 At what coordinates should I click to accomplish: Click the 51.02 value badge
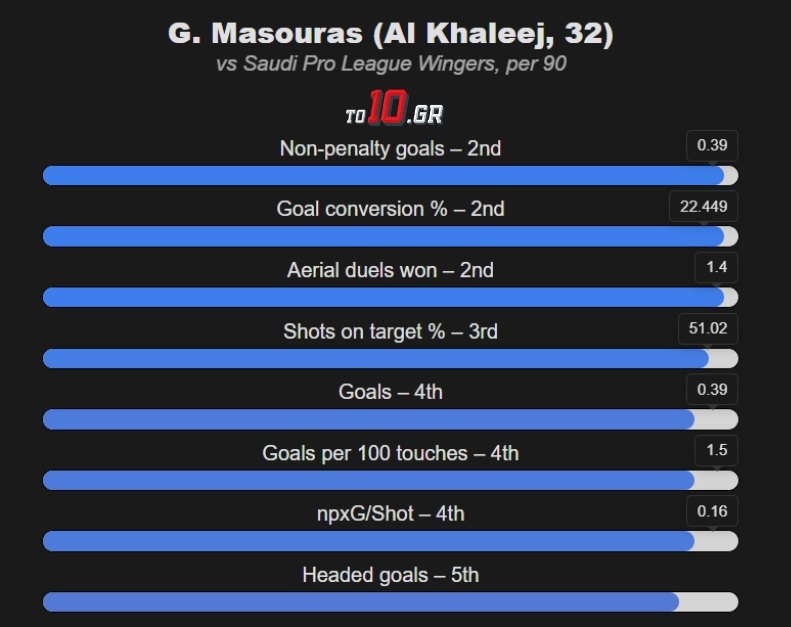click(x=708, y=329)
